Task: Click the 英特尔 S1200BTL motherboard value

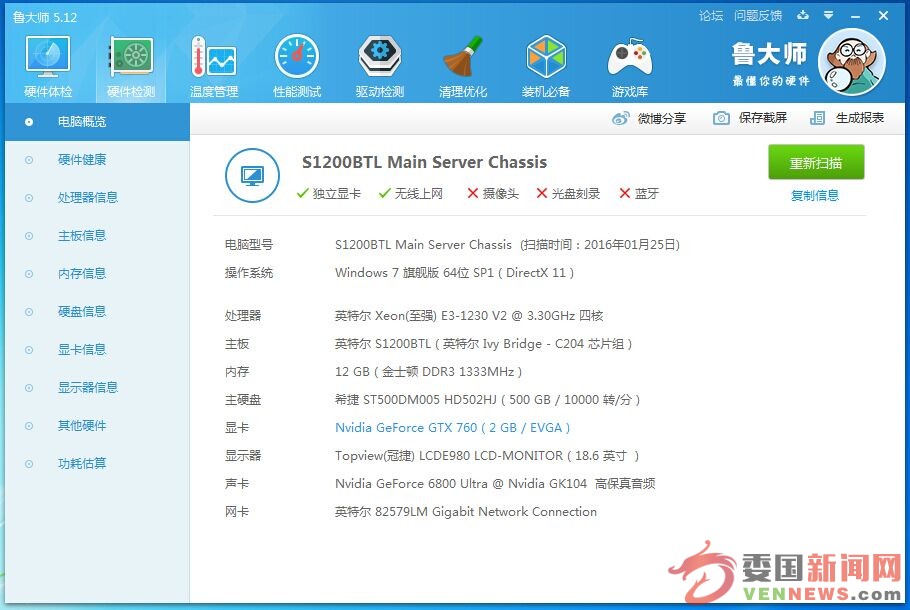Action: (483, 344)
